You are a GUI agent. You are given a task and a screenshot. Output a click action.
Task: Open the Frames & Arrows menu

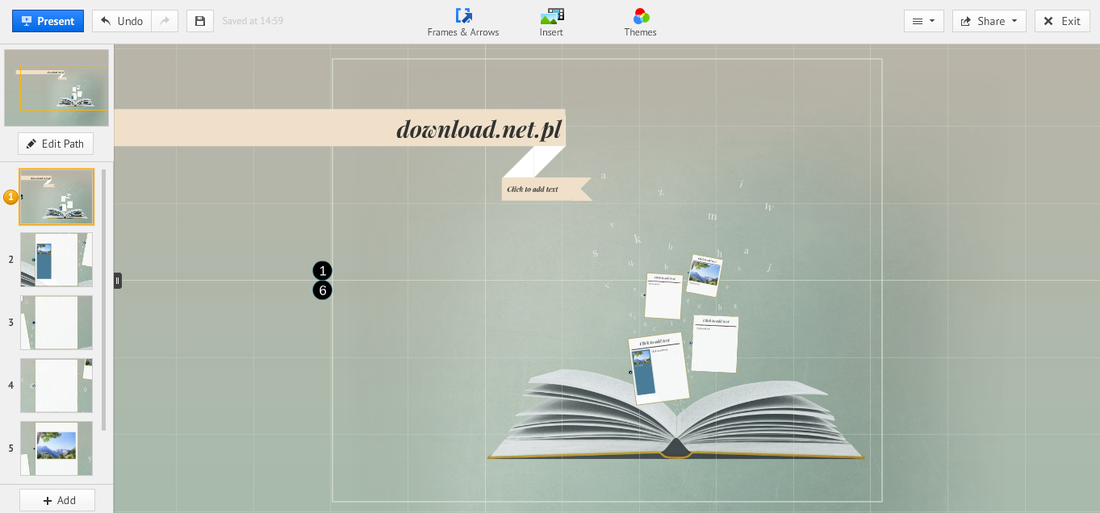coord(463,22)
